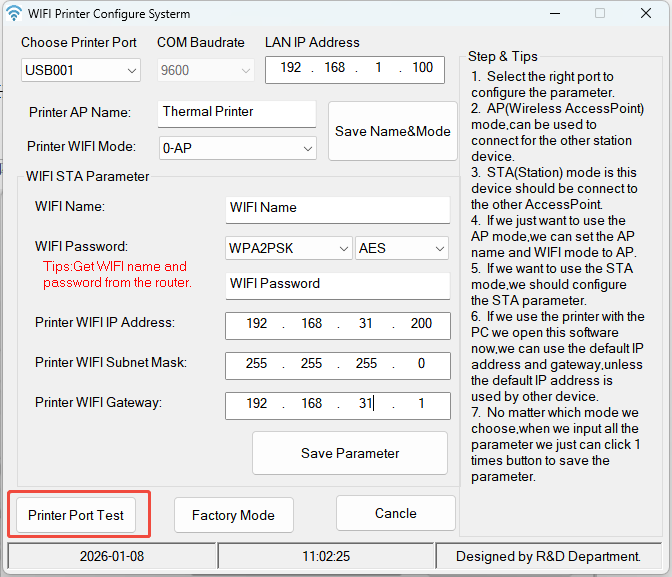Viewport: 672px width, 577px height.
Task: Minimize the printer configuration window
Action: tap(554, 14)
